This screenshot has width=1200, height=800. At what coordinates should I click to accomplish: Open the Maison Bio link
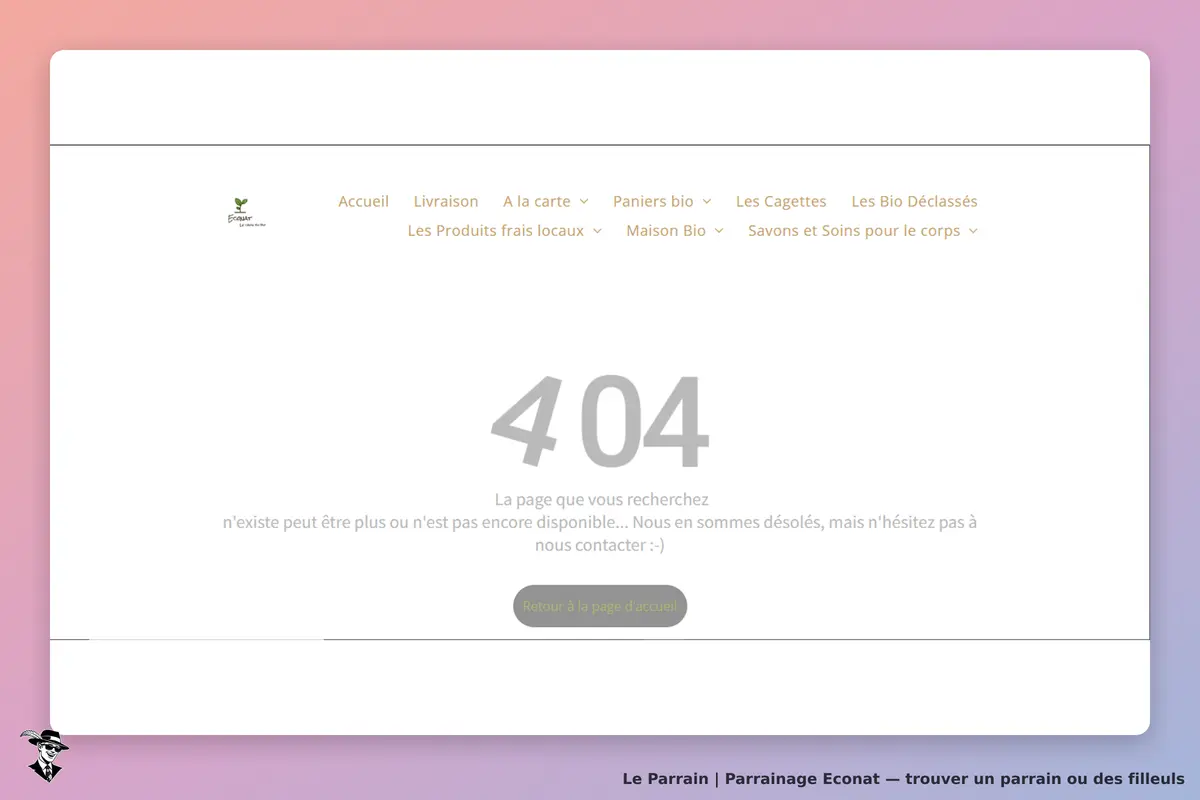(x=666, y=230)
